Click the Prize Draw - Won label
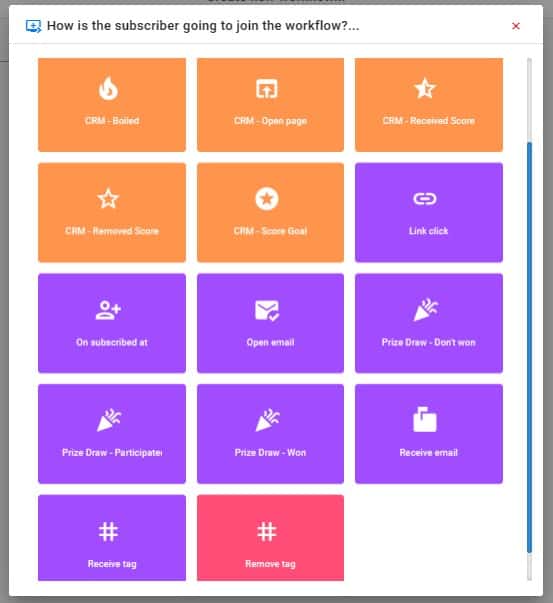553x603 pixels. 270,453
